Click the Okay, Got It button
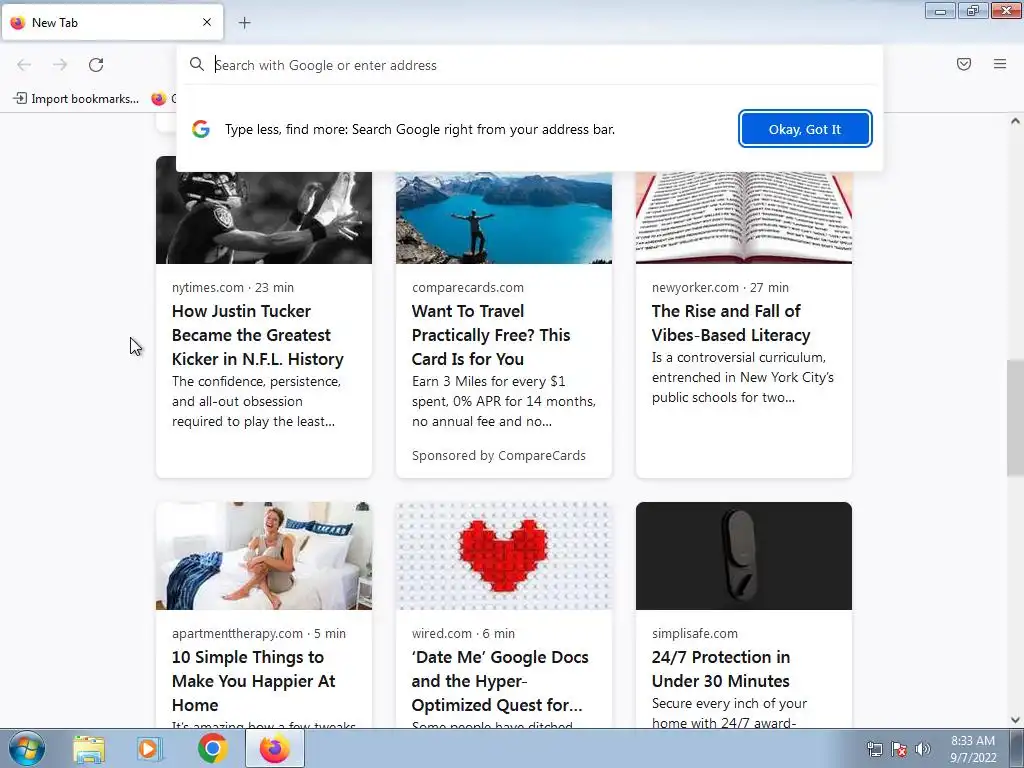The image size is (1024, 768). tap(805, 129)
